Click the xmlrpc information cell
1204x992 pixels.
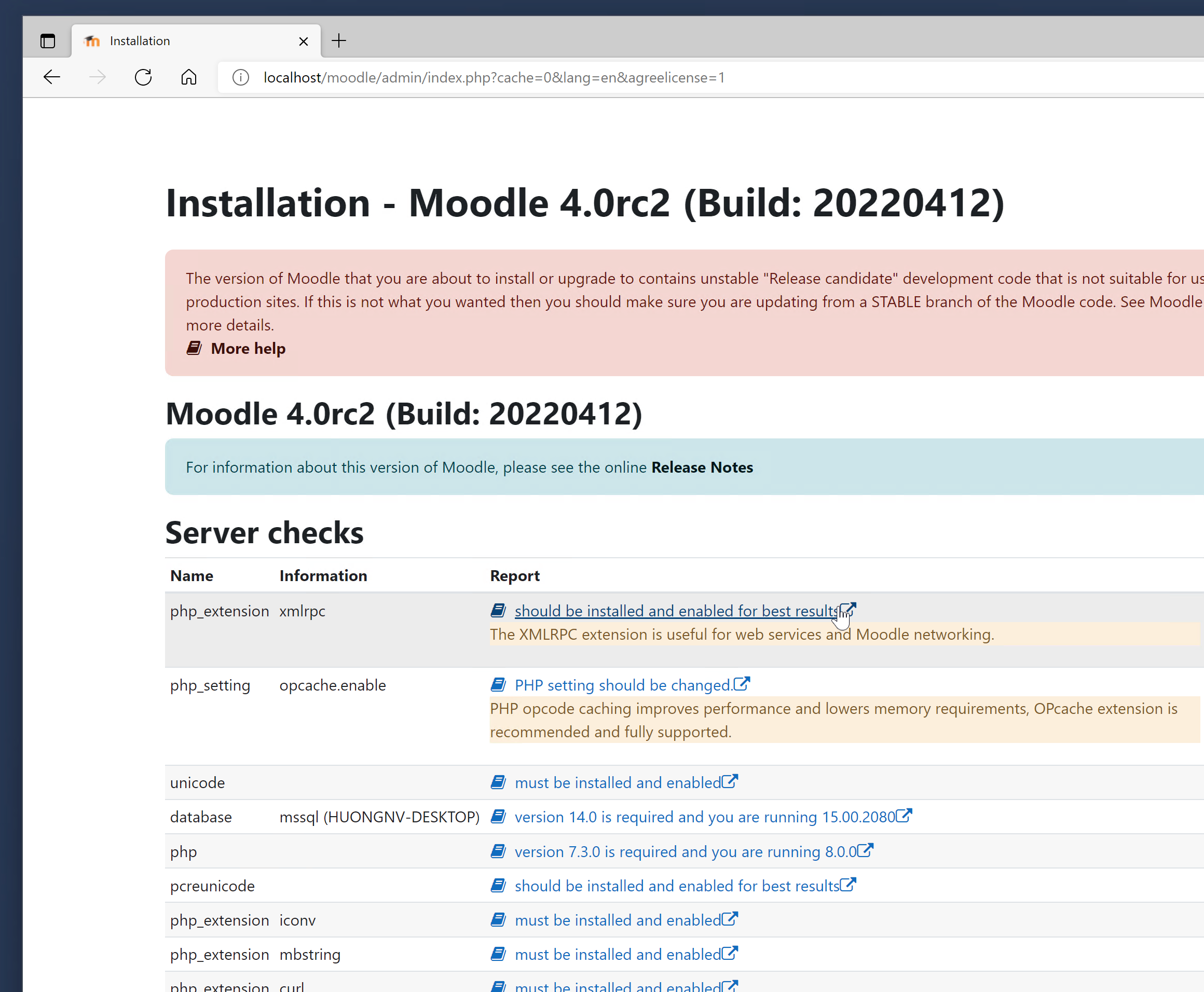pyautogui.click(x=302, y=611)
